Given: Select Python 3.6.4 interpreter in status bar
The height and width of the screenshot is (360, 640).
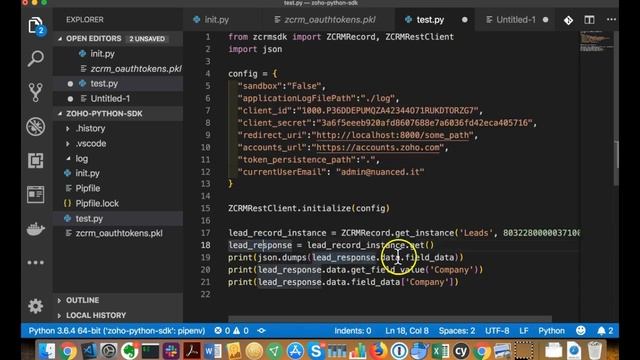Looking at the screenshot, I should point(117,331).
